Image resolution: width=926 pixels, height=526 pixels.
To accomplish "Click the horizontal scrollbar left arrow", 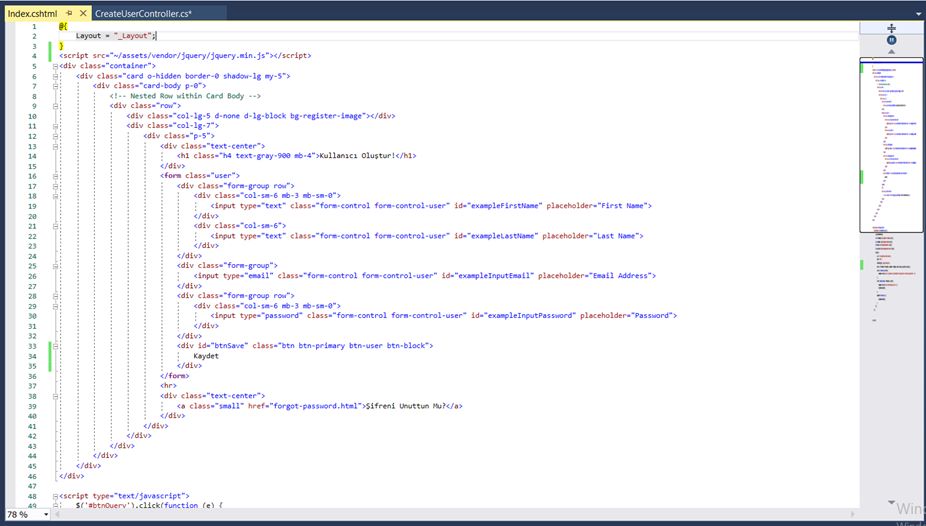I will pos(57,514).
